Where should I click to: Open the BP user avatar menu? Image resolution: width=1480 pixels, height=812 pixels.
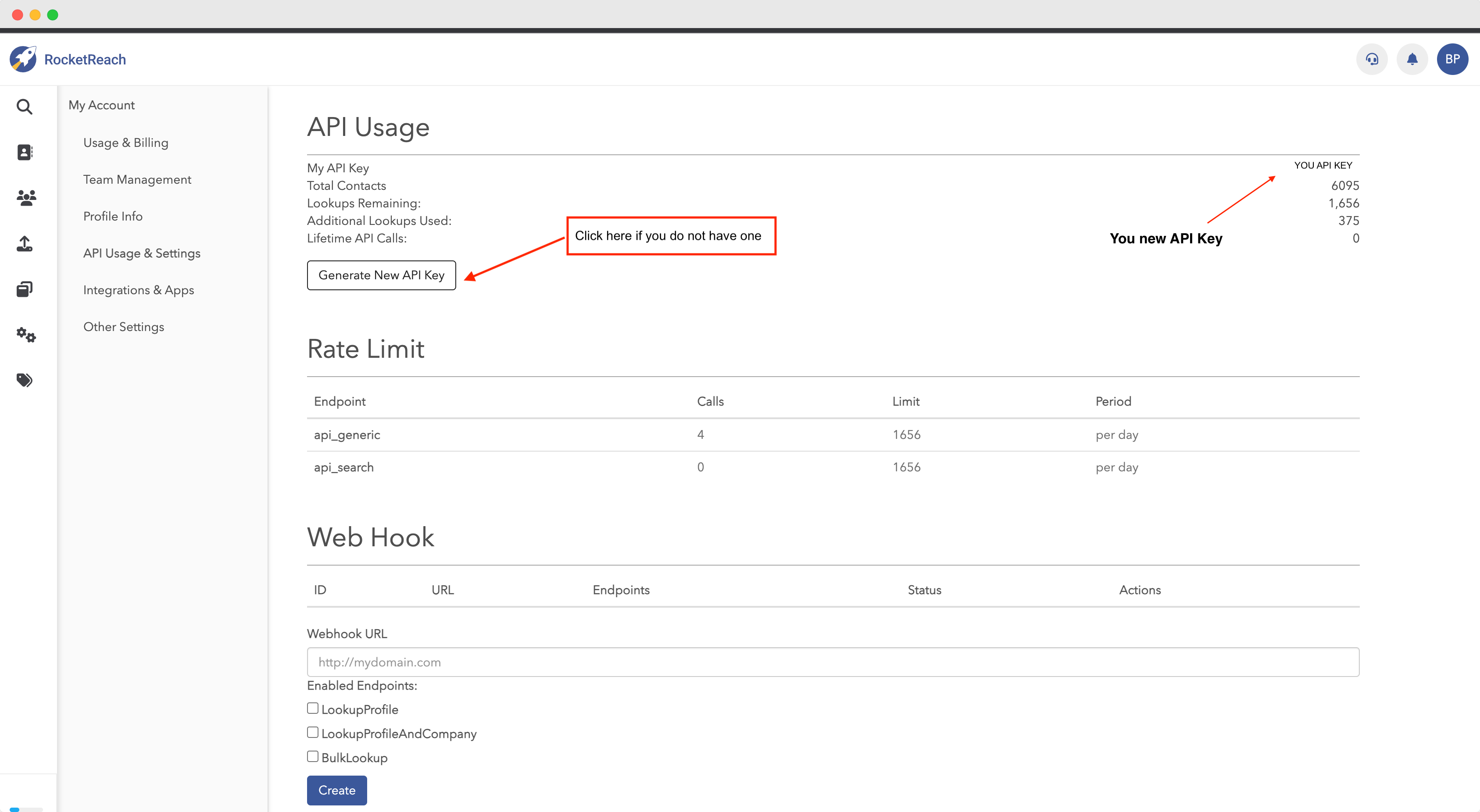tap(1452, 59)
